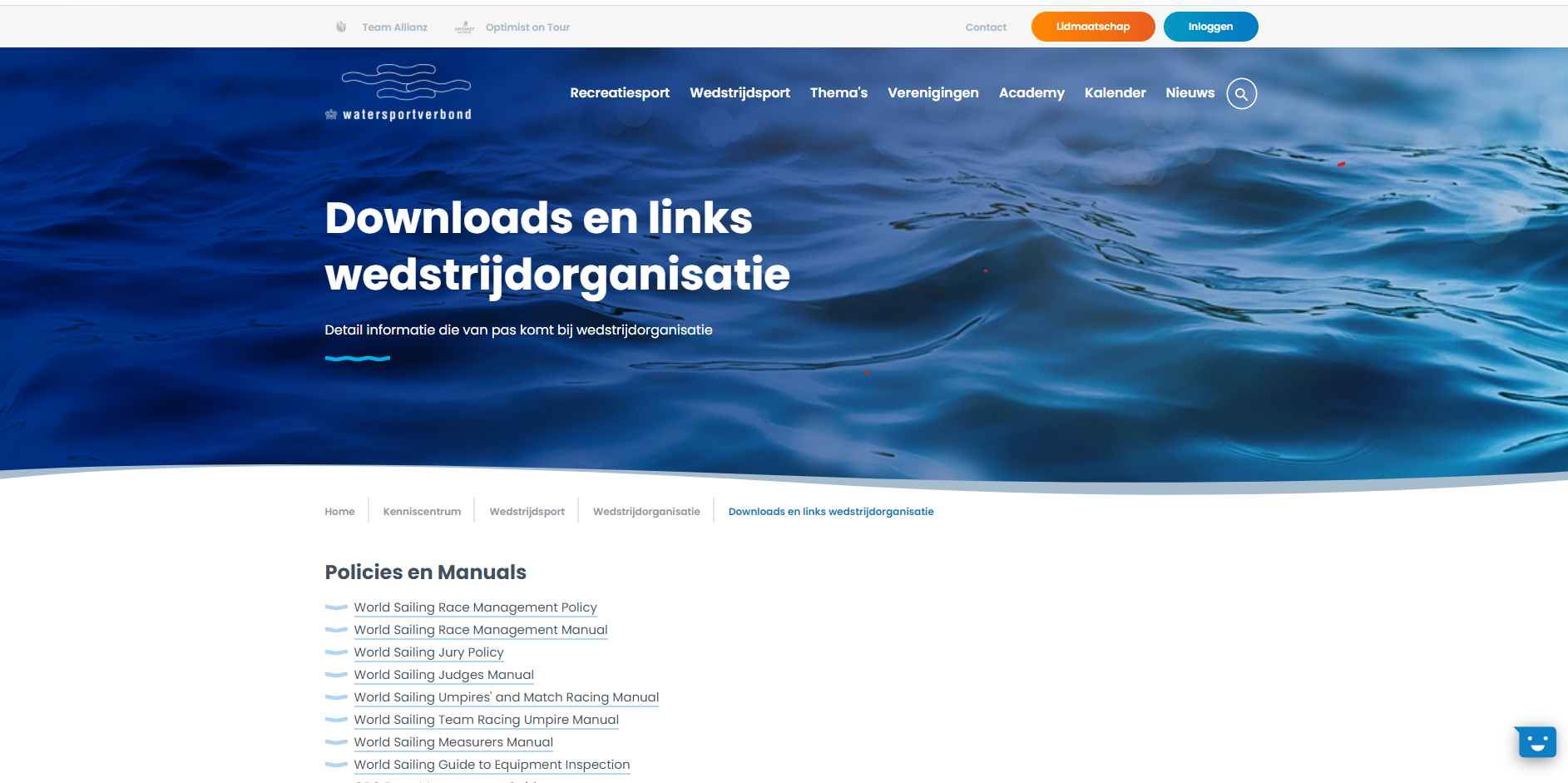Open World Sailing Race Management Policy

[475, 607]
